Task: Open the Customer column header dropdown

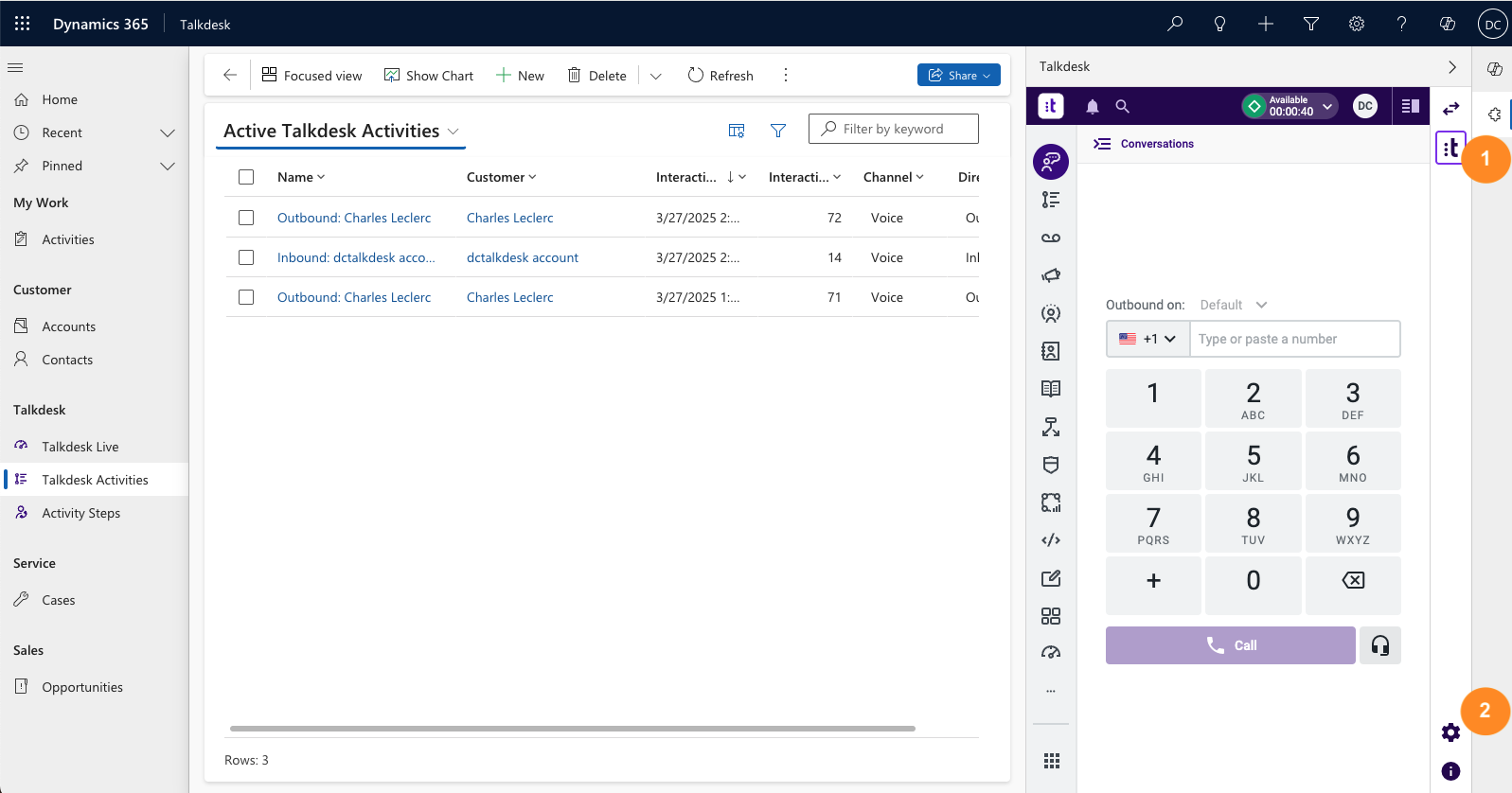Action: [x=501, y=177]
